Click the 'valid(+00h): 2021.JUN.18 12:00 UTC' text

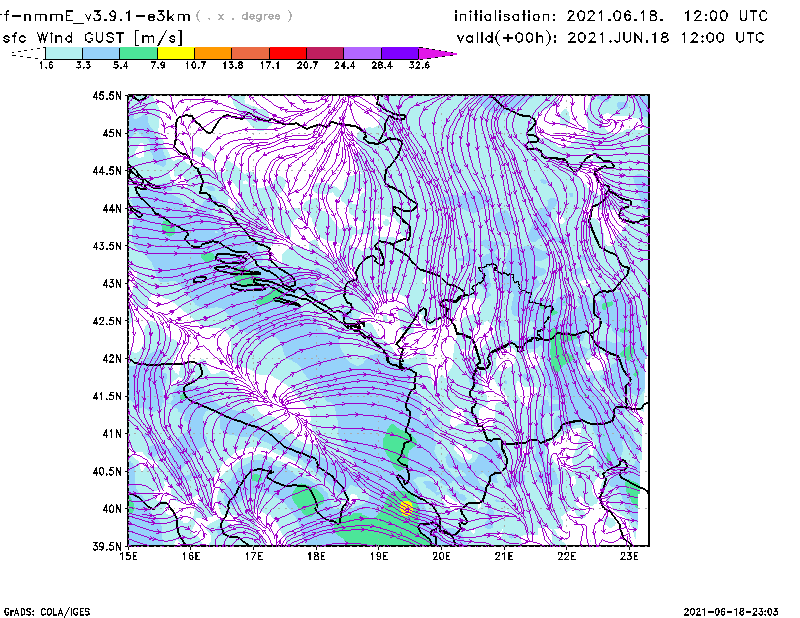[x=610, y=38]
